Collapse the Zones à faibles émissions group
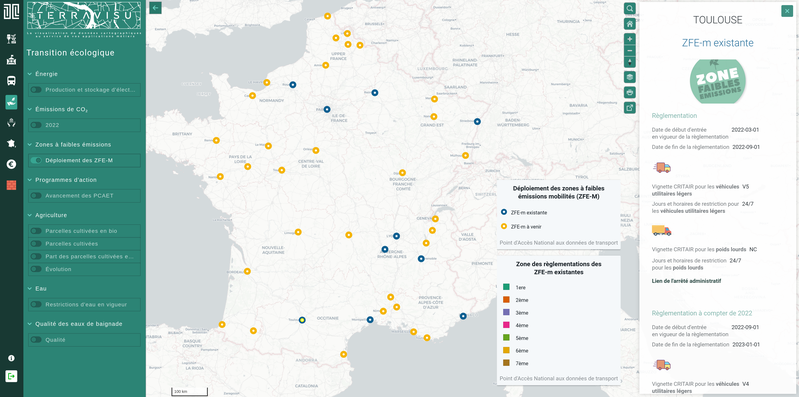 click(30, 145)
